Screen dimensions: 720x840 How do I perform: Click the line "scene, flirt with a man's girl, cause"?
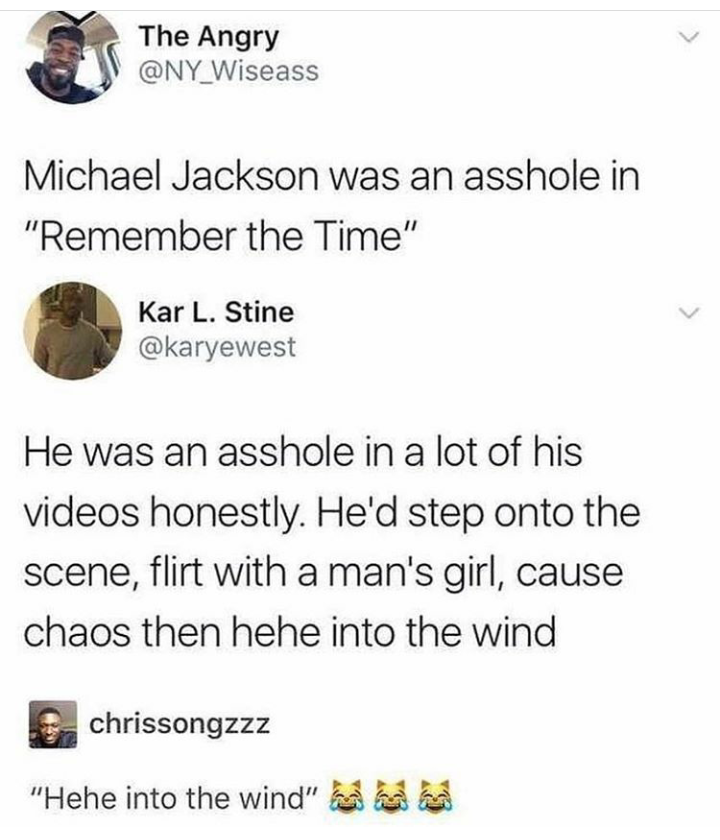[x=324, y=573]
